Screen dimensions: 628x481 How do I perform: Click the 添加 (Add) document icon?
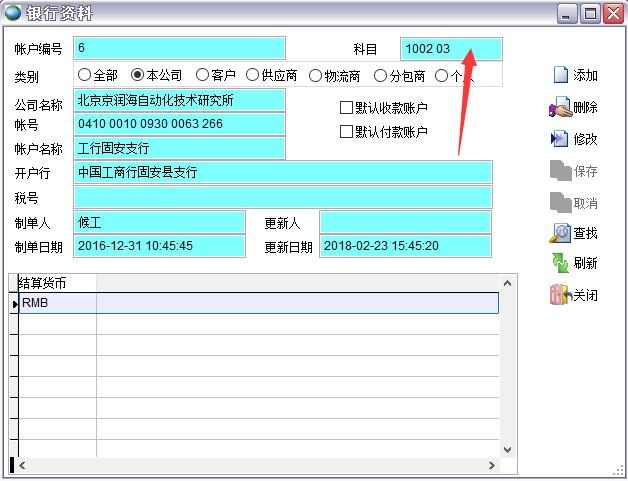click(560, 75)
